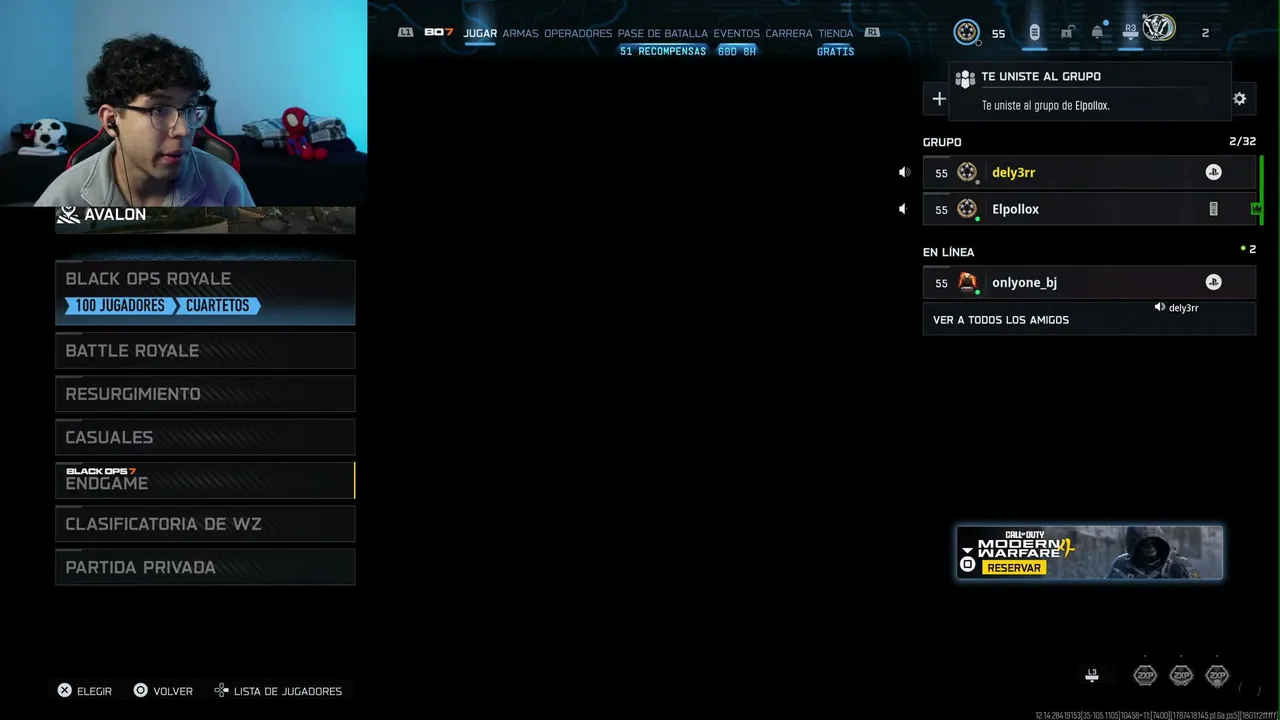This screenshot has width=1280, height=720.
Task: Open the EVENTOS tab
Action: coord(736,33)
